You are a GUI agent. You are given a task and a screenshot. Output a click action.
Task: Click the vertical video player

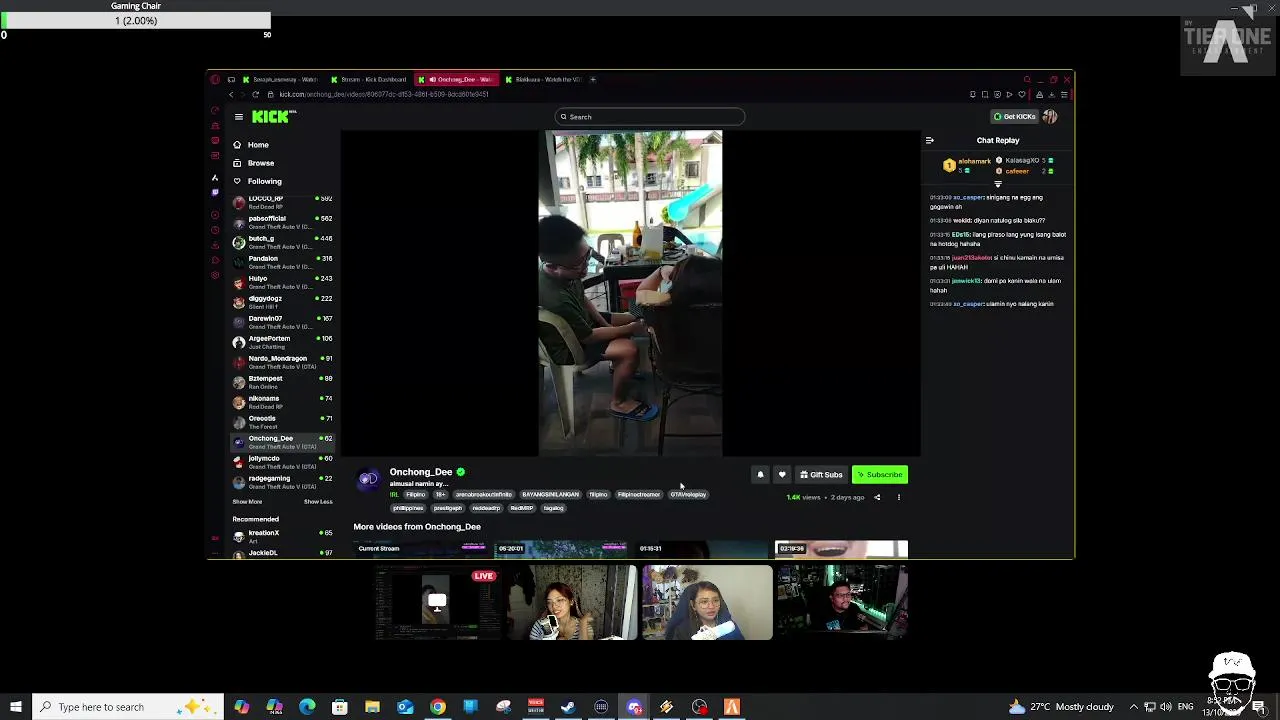point(630,293)
